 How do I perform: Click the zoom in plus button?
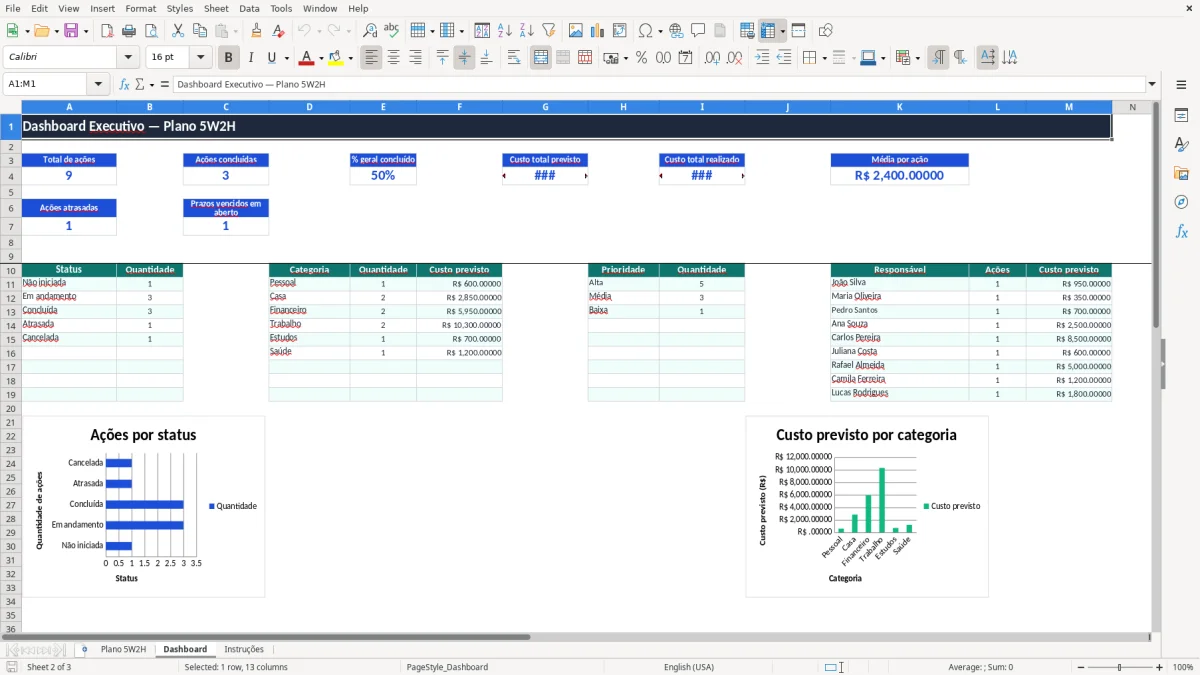(1160, 667)
